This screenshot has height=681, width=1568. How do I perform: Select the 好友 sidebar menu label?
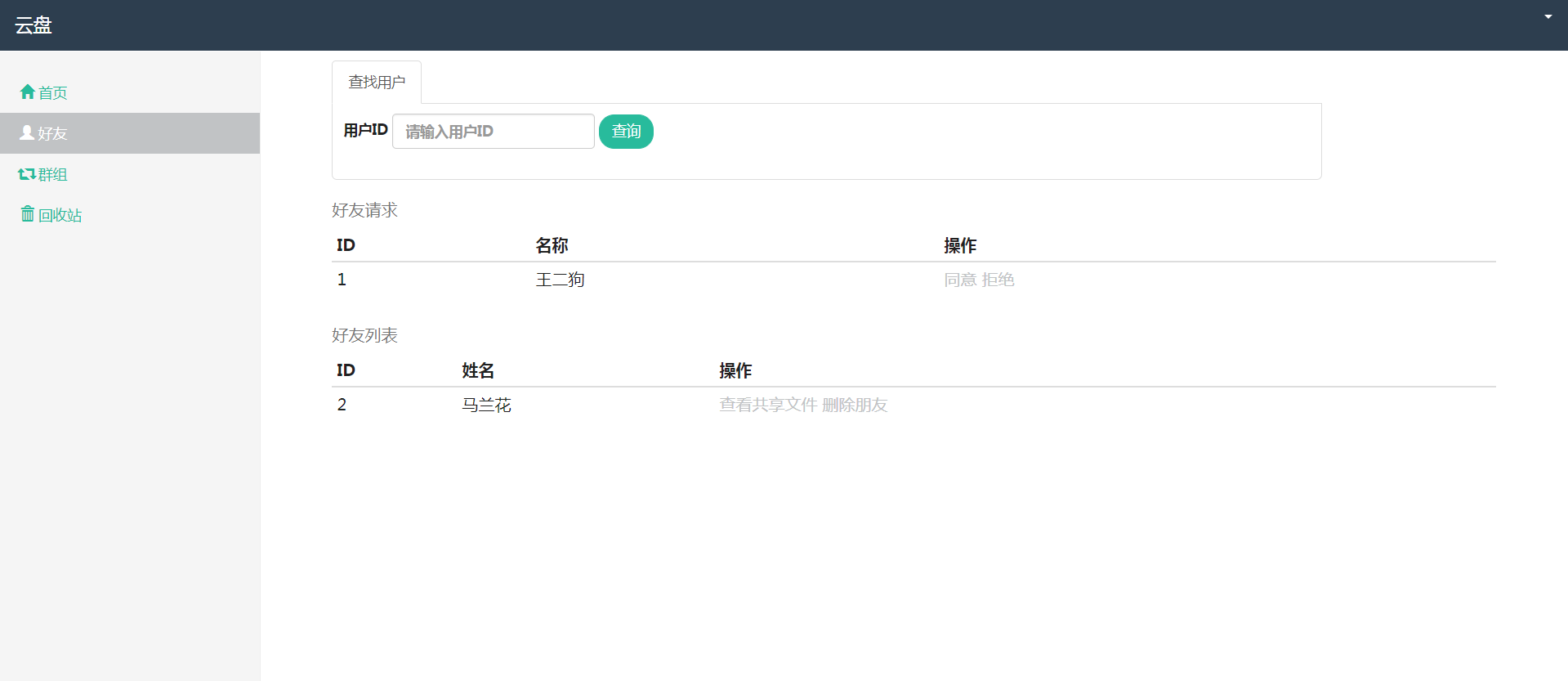click(x=53, y=134)
